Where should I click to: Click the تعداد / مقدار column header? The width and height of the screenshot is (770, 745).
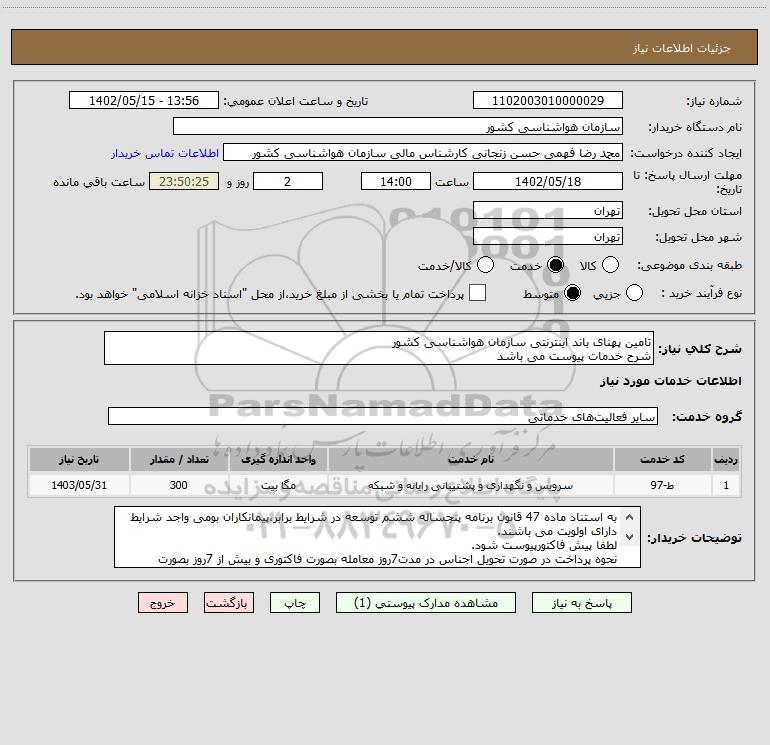tap(179, 460)
